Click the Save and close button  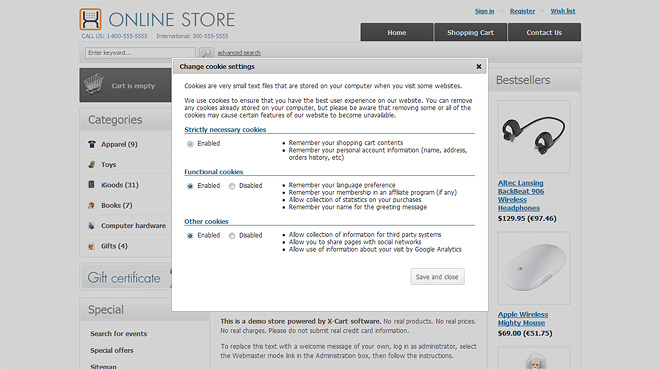tap(437, 277)
